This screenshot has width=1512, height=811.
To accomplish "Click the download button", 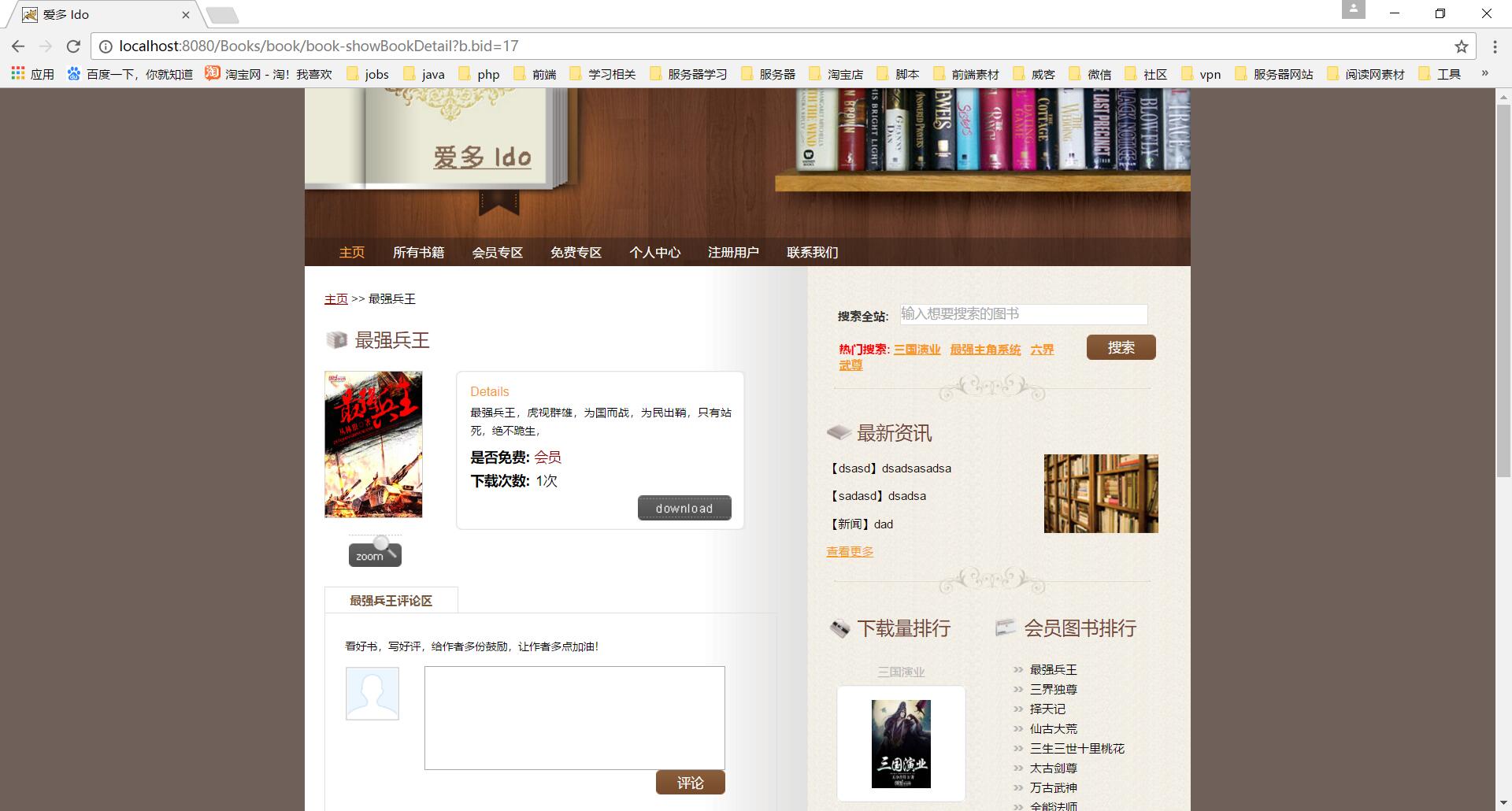I will coord(684,508).
